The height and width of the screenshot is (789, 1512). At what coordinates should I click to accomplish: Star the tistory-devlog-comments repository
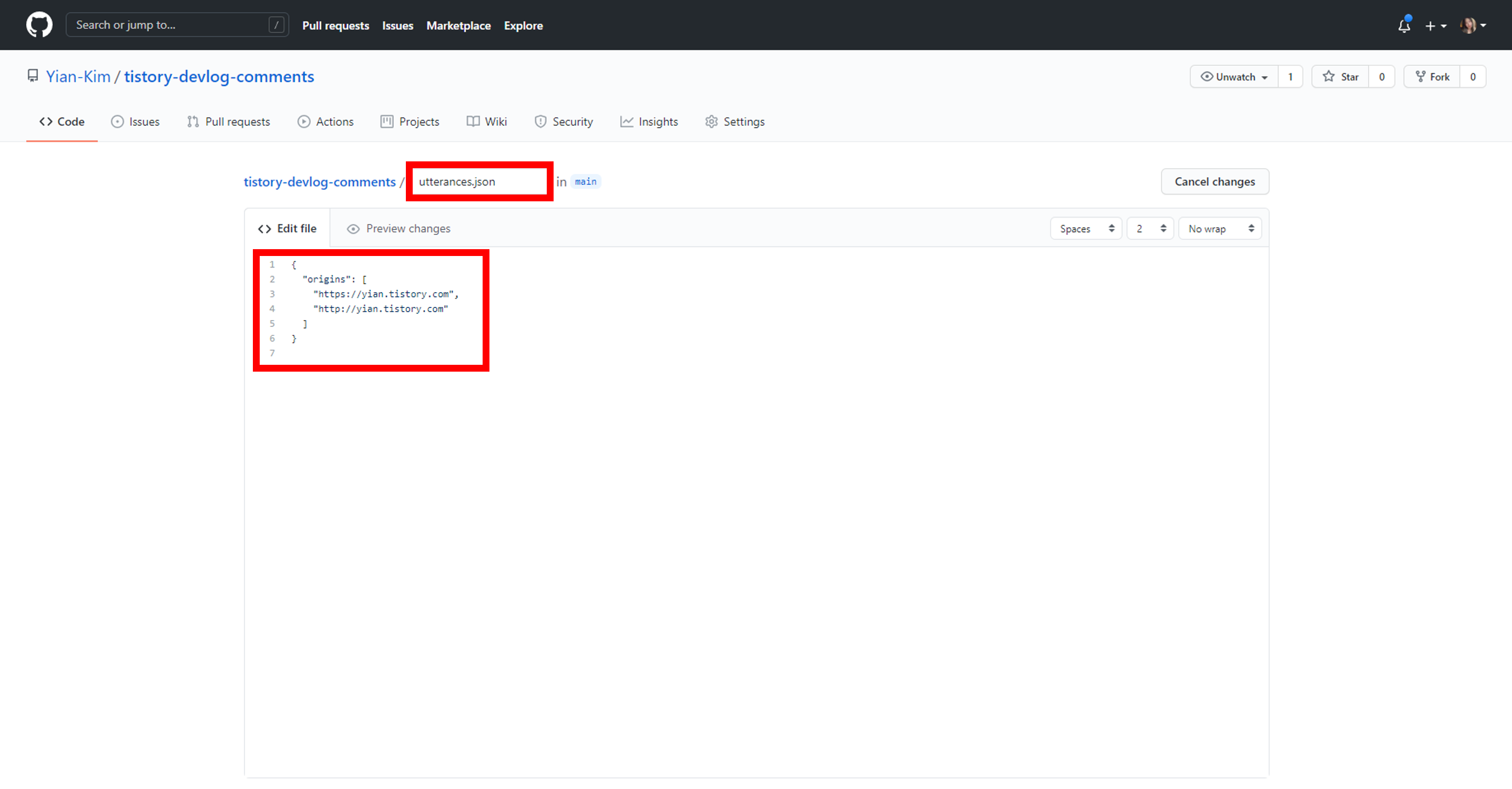point(1341,77)
